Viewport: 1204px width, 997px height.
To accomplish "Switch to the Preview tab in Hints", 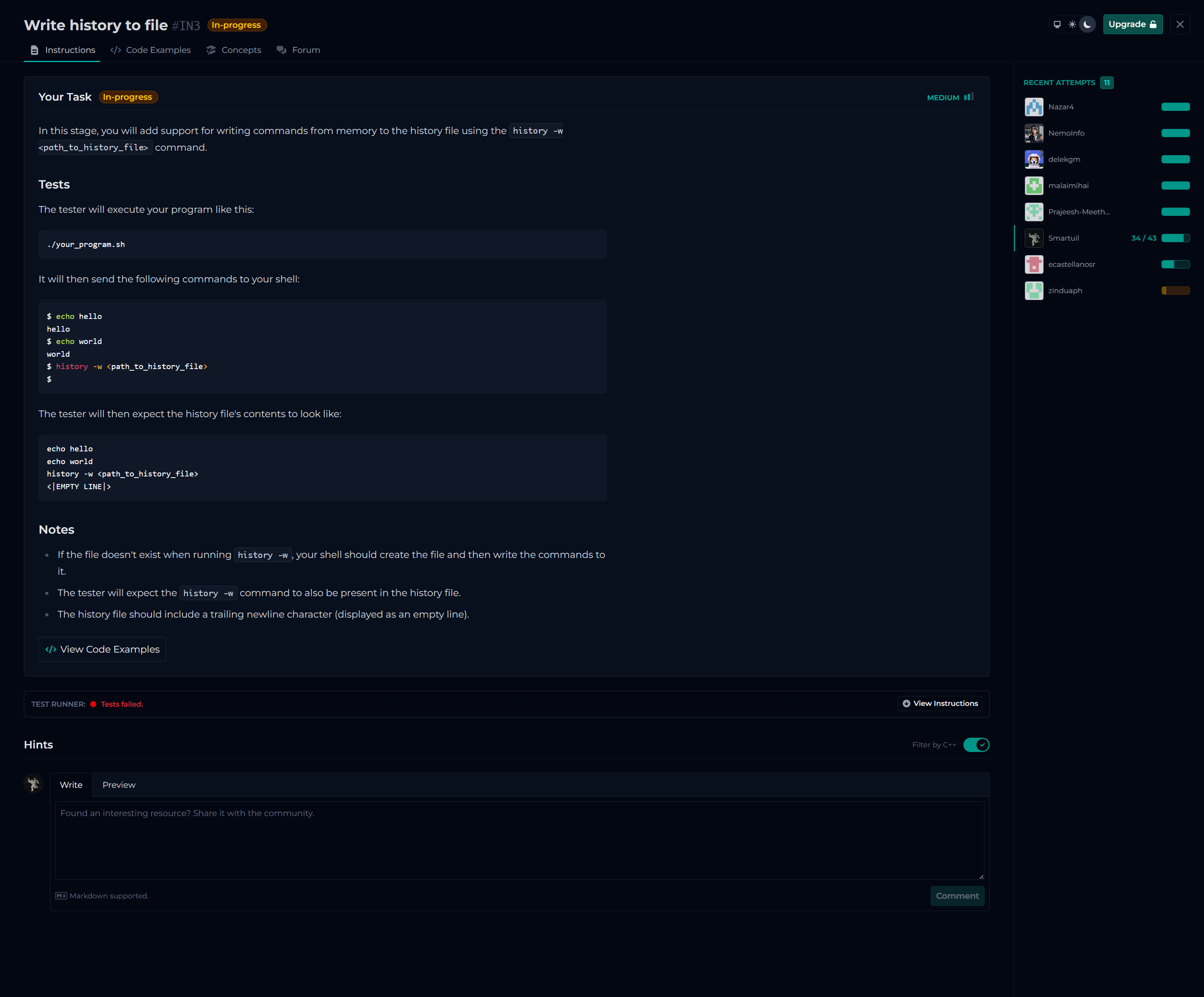I will tap(118, 785).
